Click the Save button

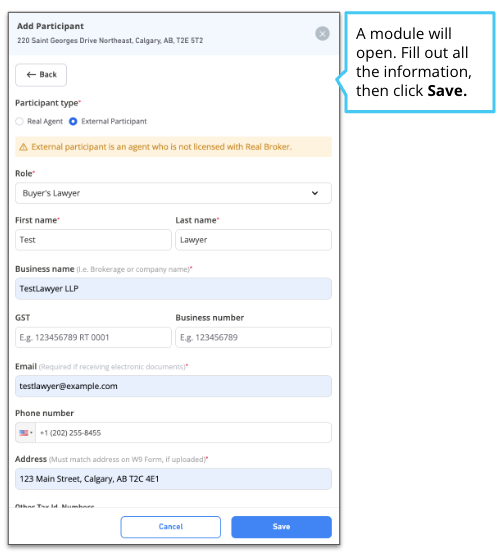281,527
